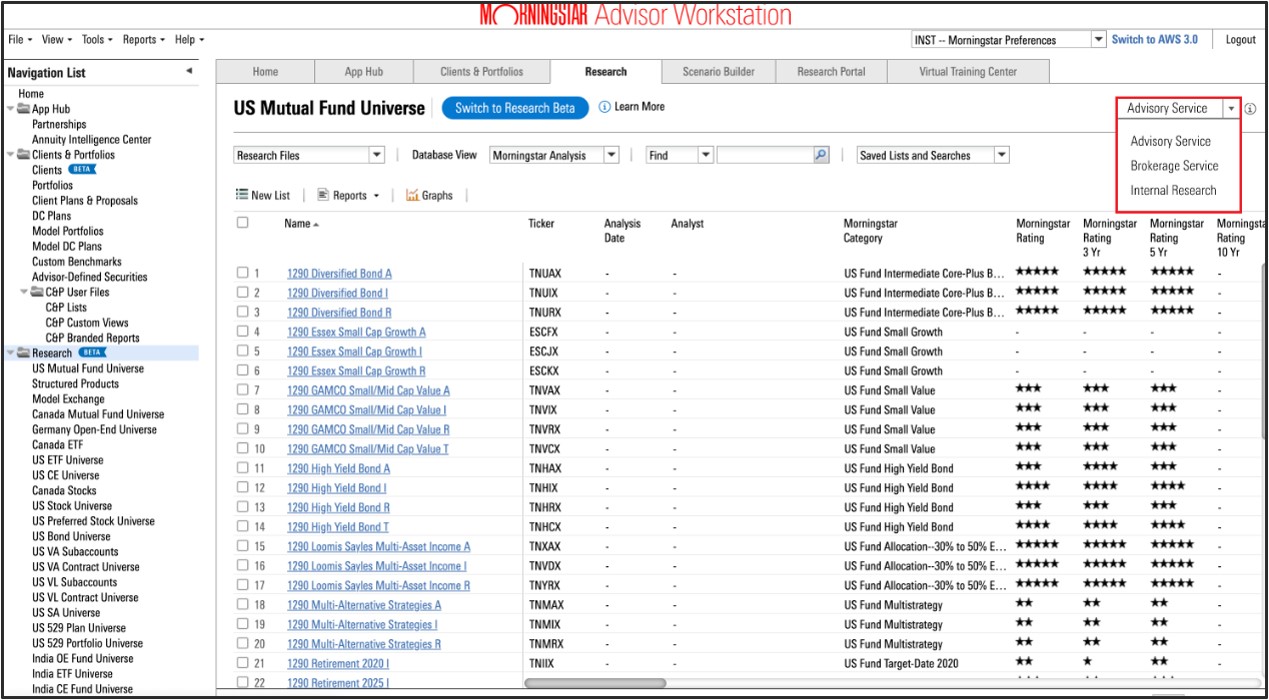Check row 21 1290 Retirement 2020 I
The image size is (1269, 700).
[x=242, y=663]
